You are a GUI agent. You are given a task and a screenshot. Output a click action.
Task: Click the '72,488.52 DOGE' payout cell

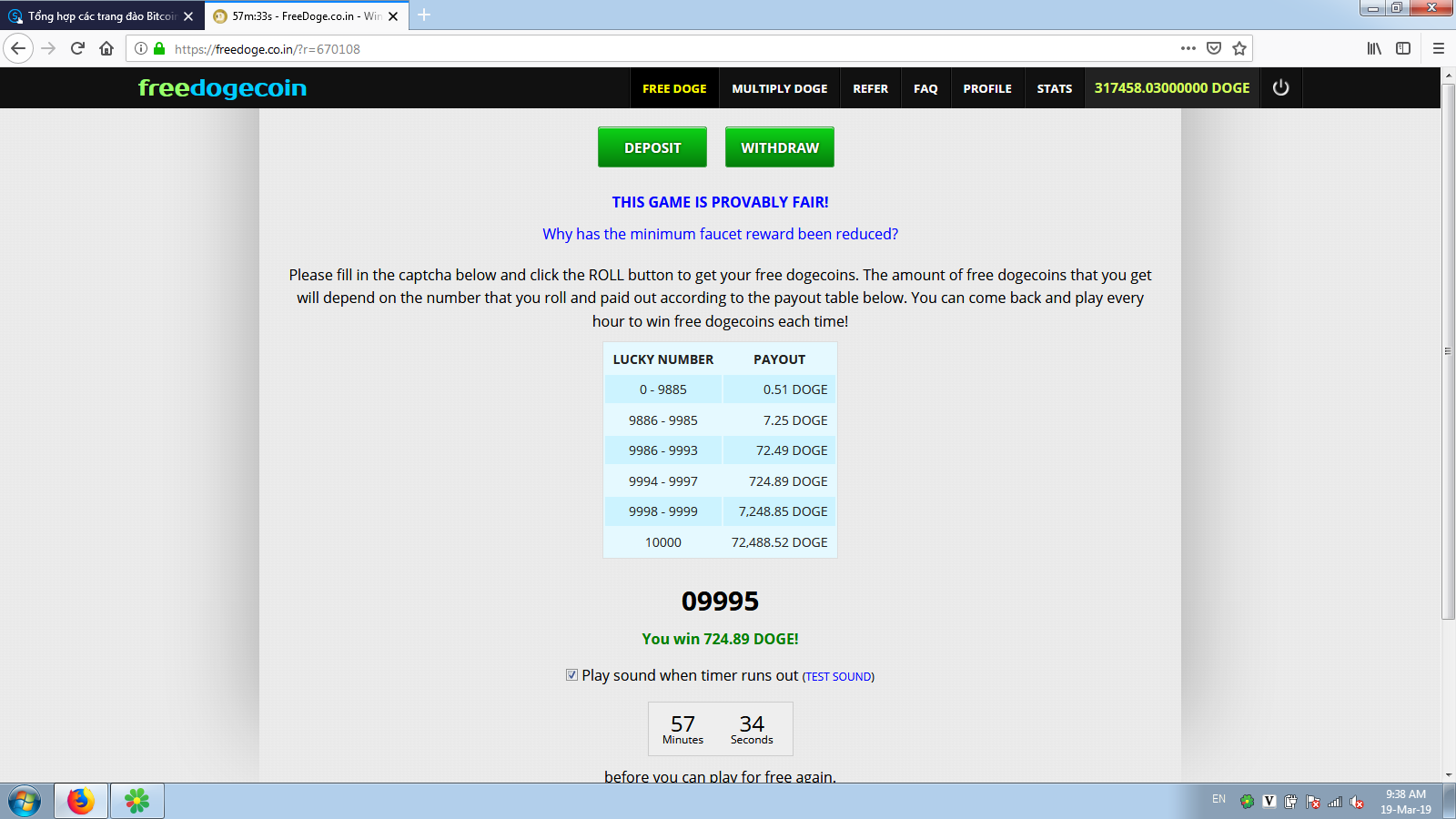click(x=779, y=542)
